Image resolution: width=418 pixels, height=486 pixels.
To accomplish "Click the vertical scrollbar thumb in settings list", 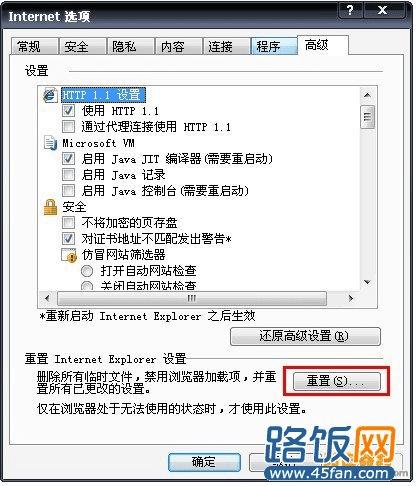I will click(x=367, y=117).
